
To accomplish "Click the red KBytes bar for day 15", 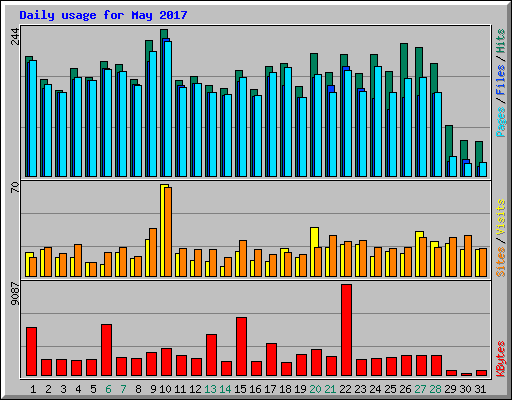I will 241,347.
